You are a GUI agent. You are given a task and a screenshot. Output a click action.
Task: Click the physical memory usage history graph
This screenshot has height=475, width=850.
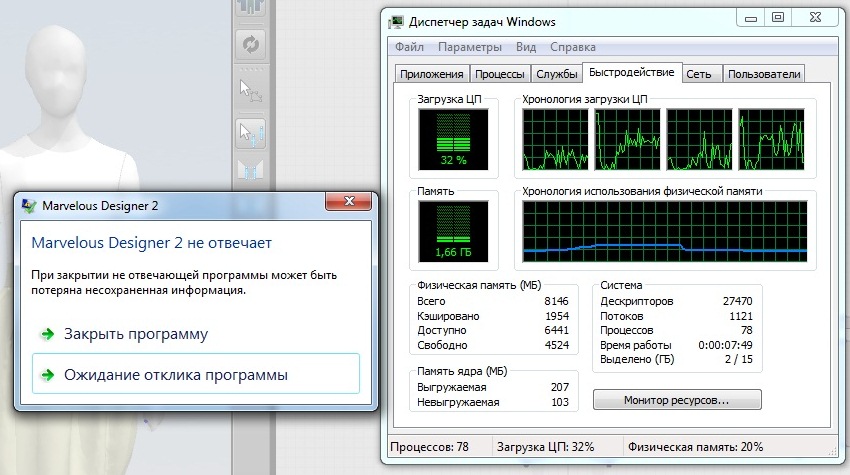tap(665, 232)
